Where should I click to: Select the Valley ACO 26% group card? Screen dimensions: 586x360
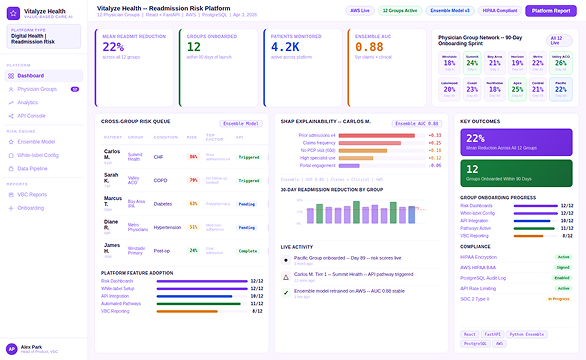coord(561,63)
